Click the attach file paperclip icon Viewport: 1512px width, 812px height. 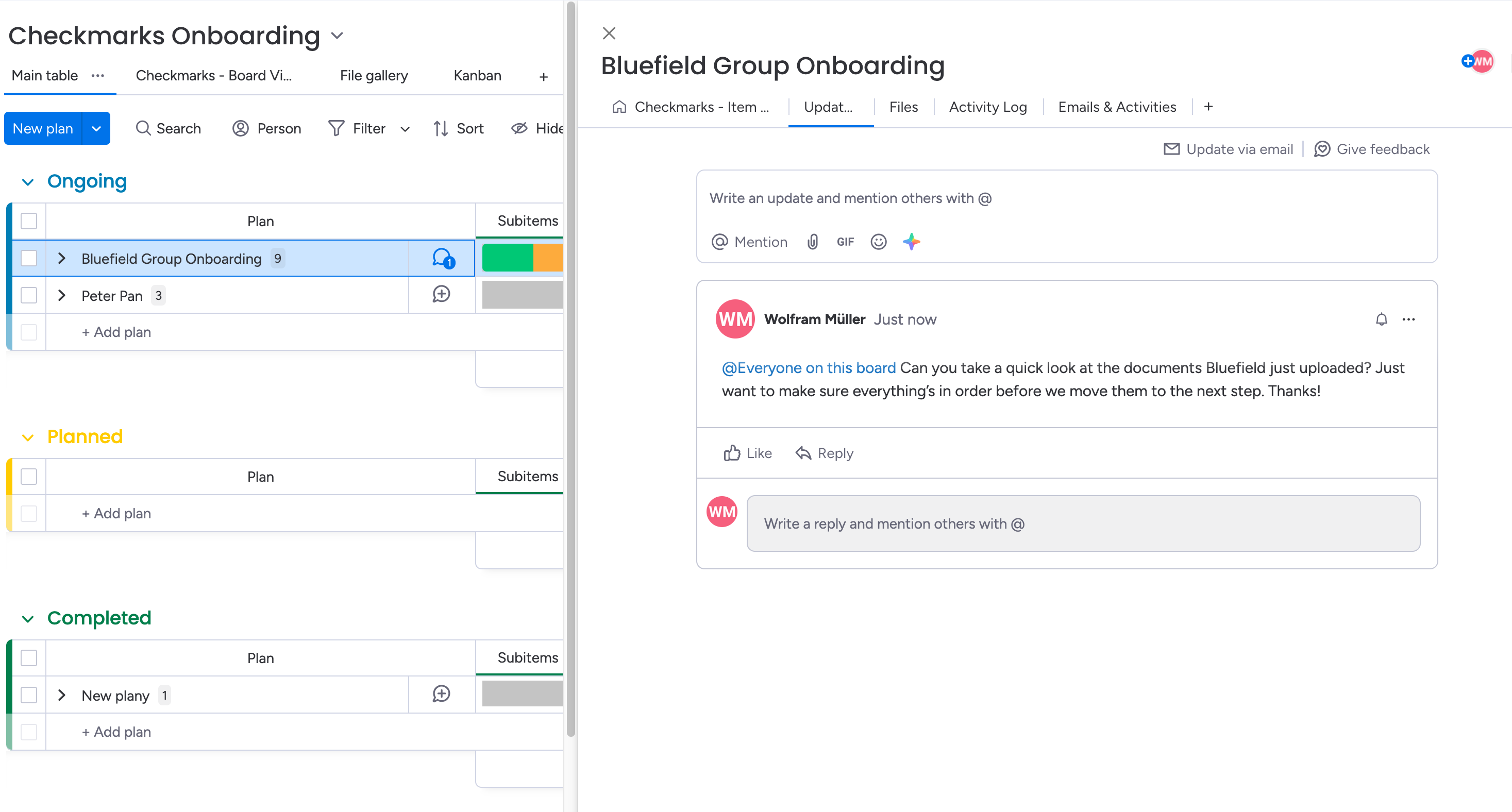pyautogui.click(x=812, y=242)
